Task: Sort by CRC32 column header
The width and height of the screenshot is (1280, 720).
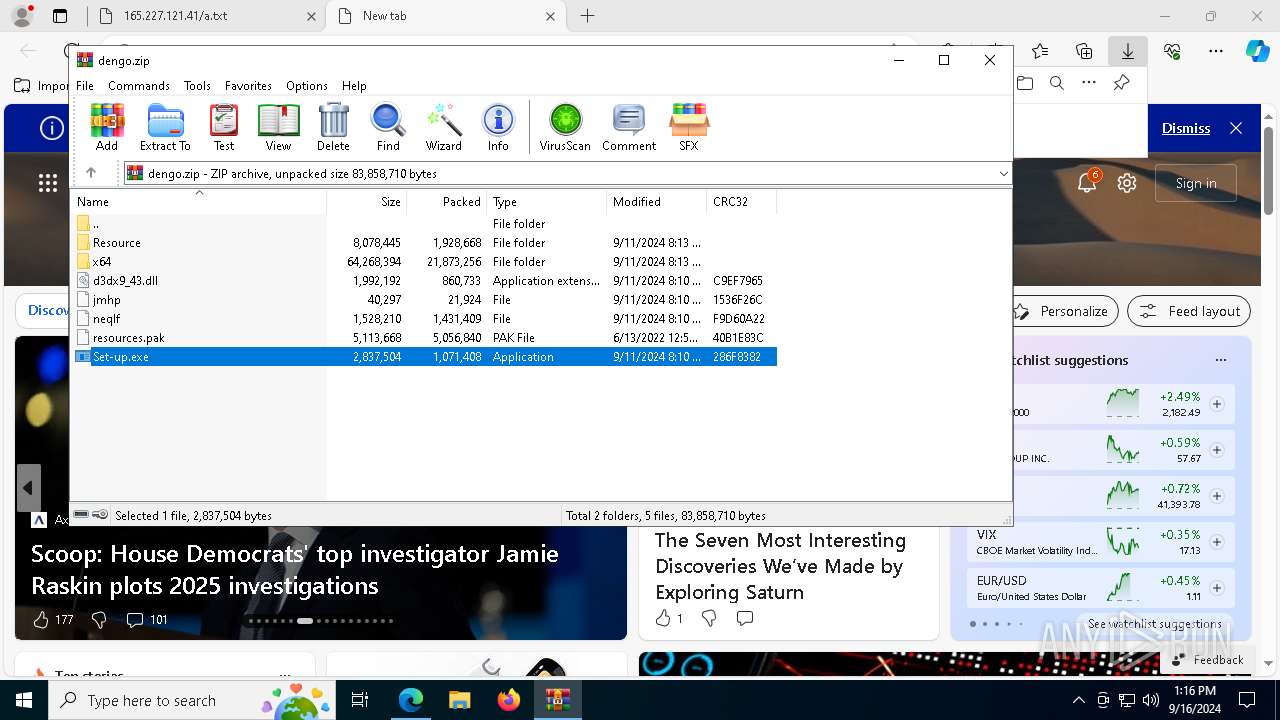Action: [x=742, y=202]
